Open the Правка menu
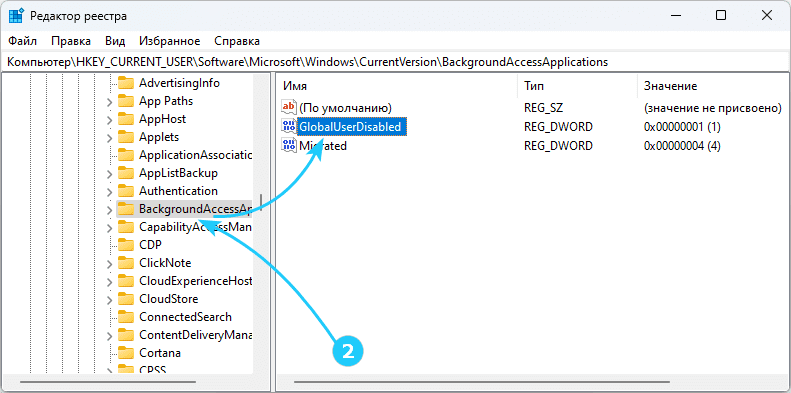791x393 pixels. click(71, 41)
